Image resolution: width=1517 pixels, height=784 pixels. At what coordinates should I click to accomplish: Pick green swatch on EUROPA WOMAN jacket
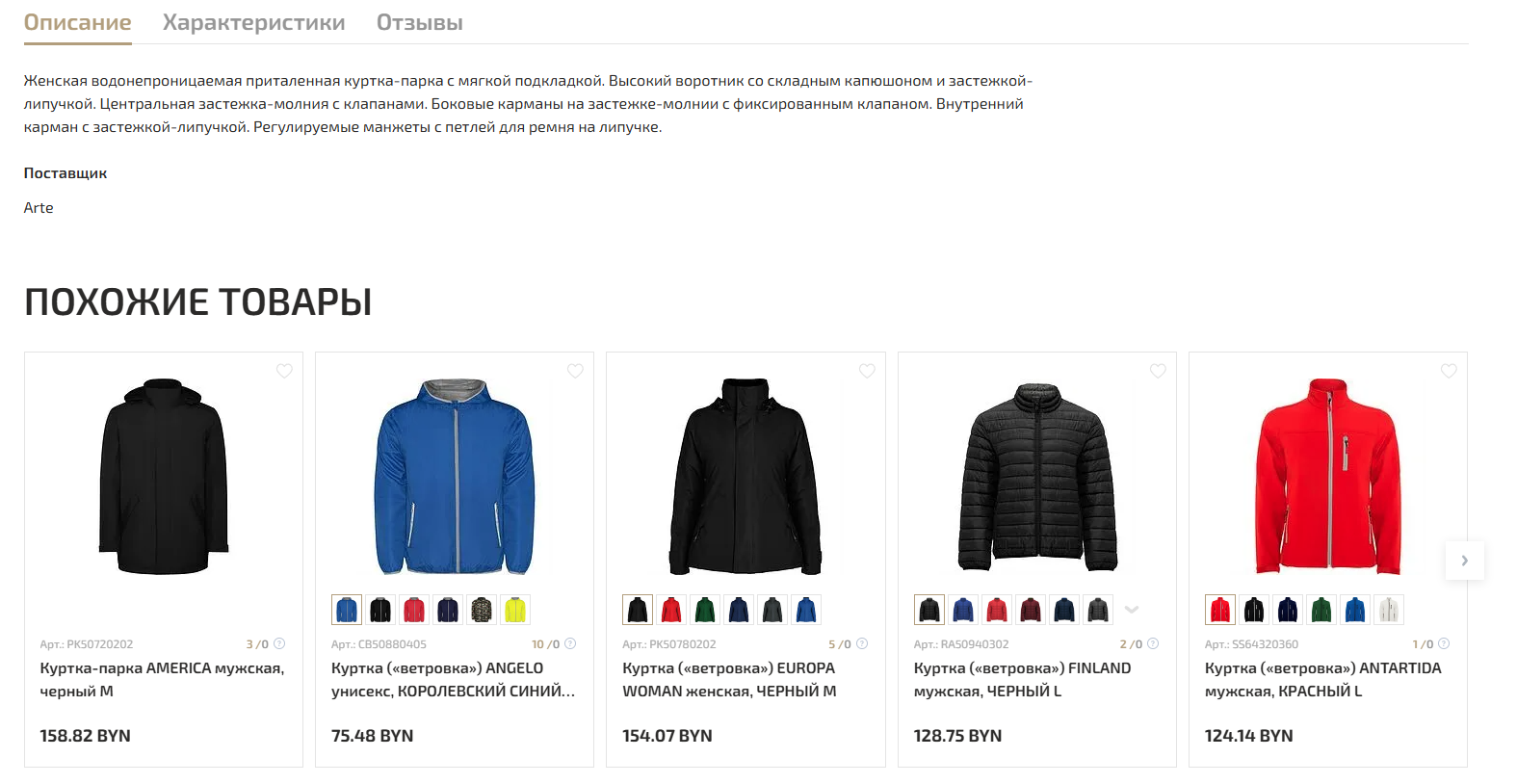[705, 610]
